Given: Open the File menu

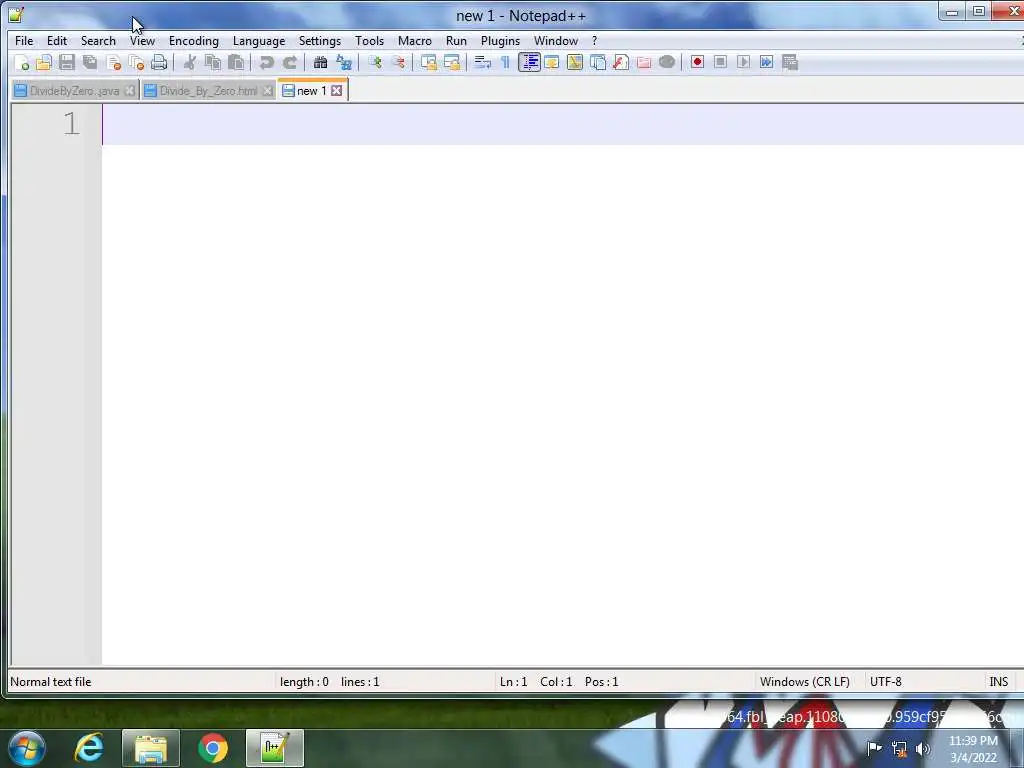Looking at the screenshot, I should (24, 40).
